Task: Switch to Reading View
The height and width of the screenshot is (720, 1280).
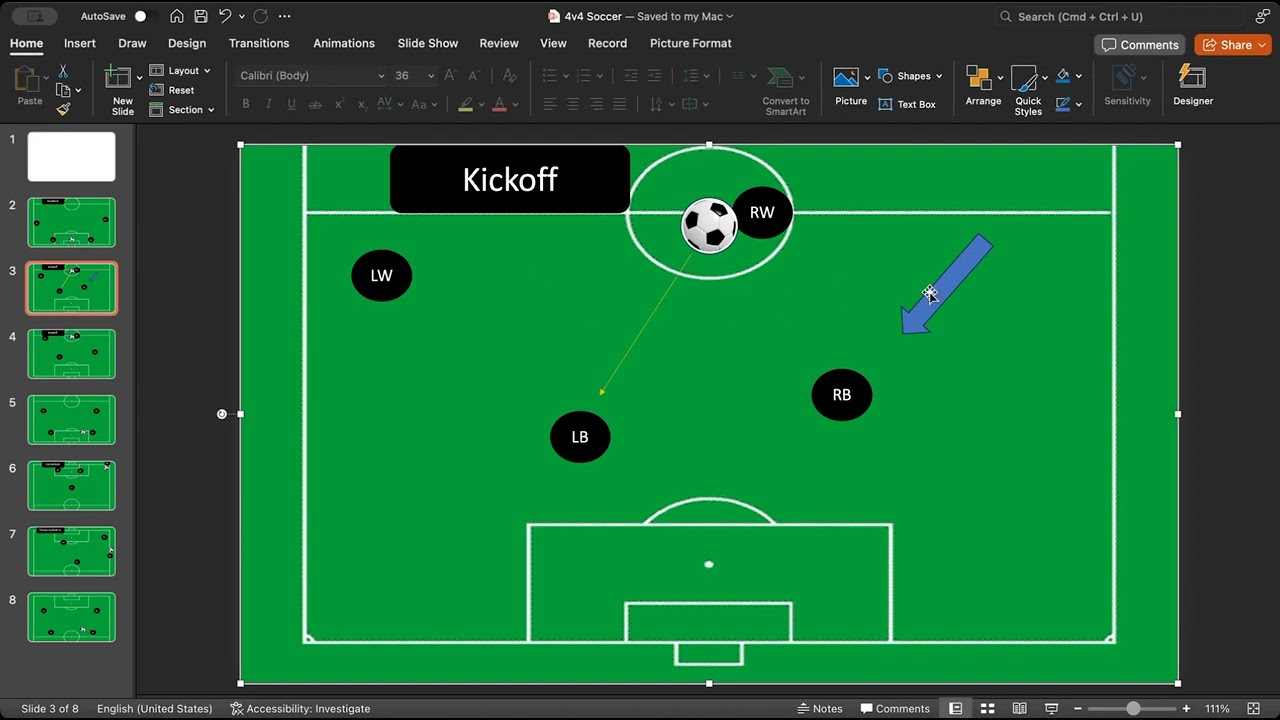Action: [x=1019, y=709]
